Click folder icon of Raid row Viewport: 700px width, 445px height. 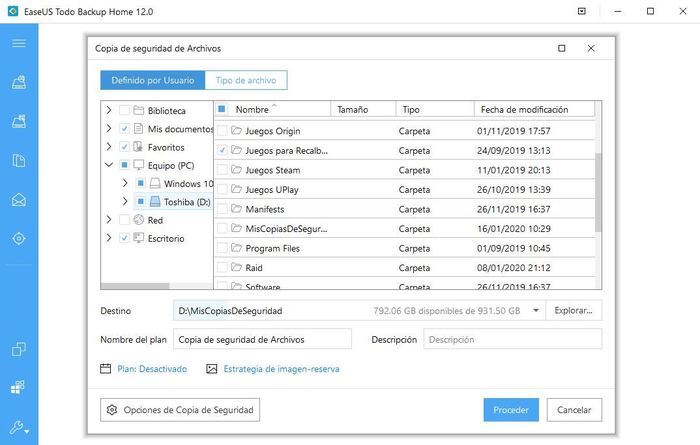pos(236,267)
